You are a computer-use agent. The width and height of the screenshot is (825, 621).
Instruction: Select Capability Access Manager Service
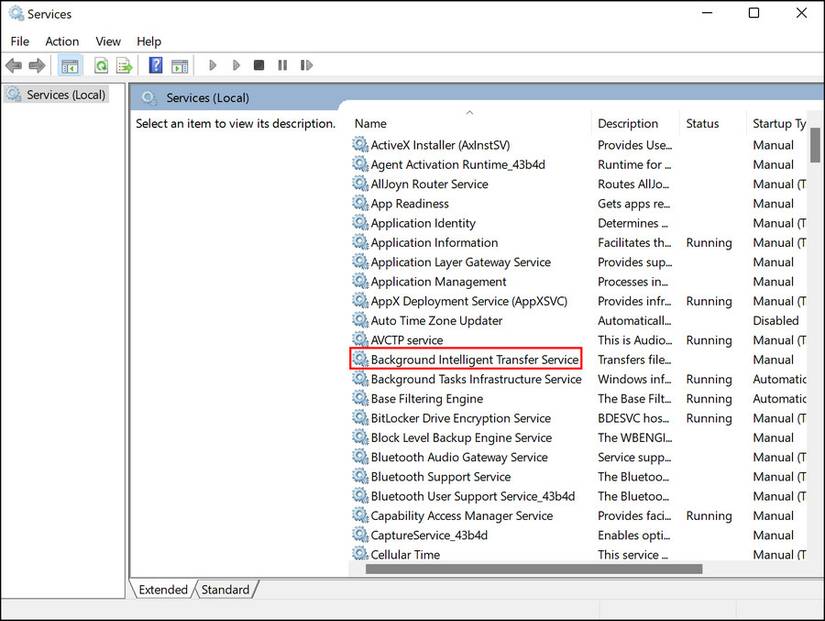pyautogui.click(x=461, y=515)
